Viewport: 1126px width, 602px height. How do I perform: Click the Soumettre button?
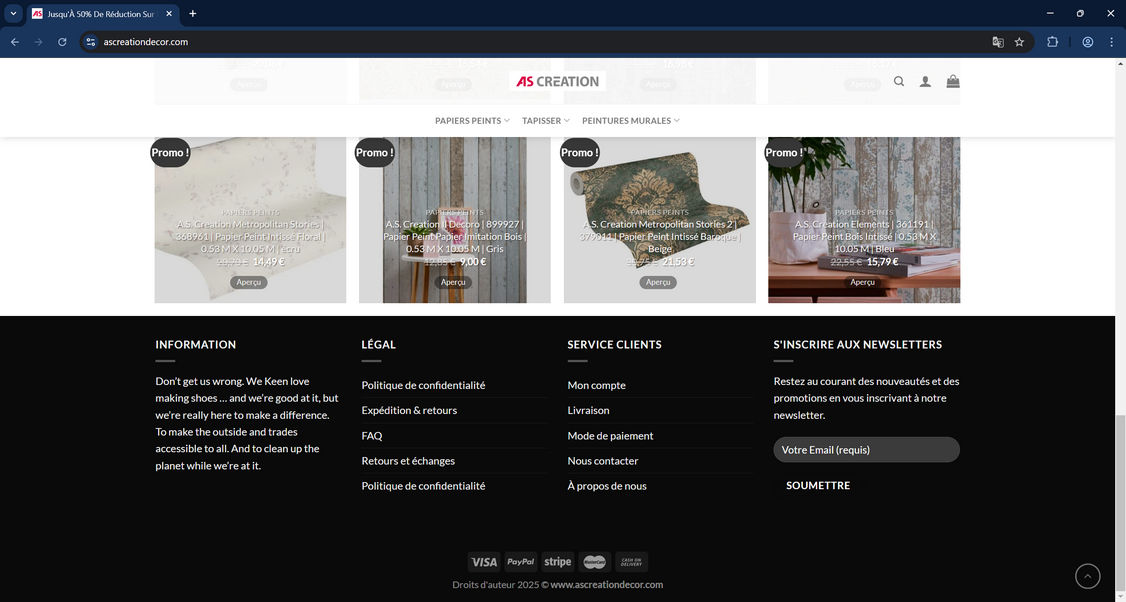[x=818, y=486]
